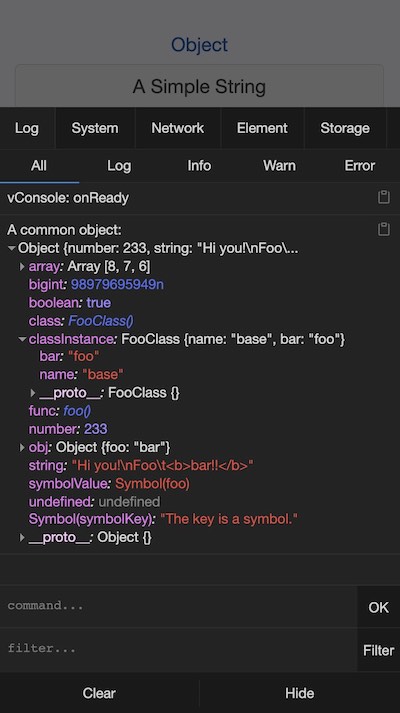
Task: Click the OK button to run the command
Action: (378, 607)
